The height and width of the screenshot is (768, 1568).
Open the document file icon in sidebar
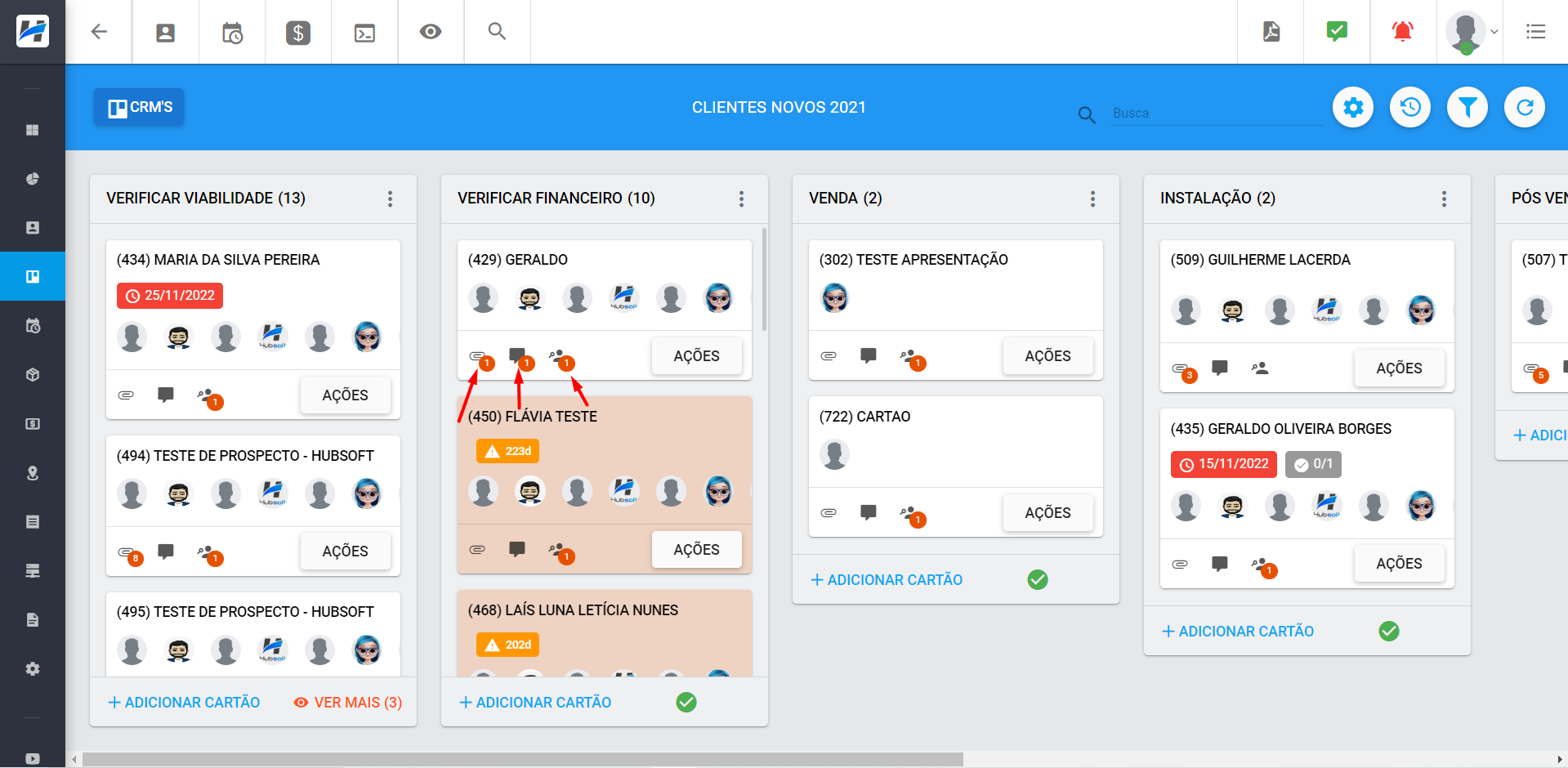click(33, 620)
